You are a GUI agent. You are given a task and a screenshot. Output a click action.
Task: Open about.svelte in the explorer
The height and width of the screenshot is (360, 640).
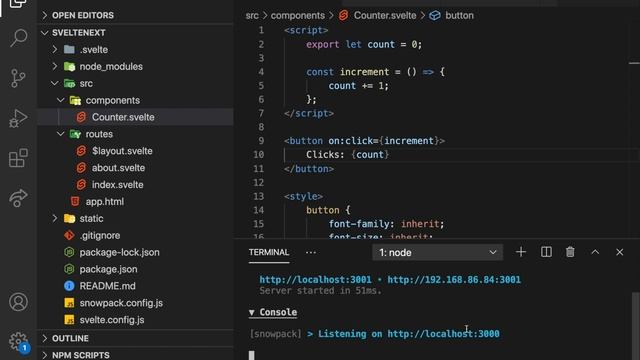click(x=118, y=168)
